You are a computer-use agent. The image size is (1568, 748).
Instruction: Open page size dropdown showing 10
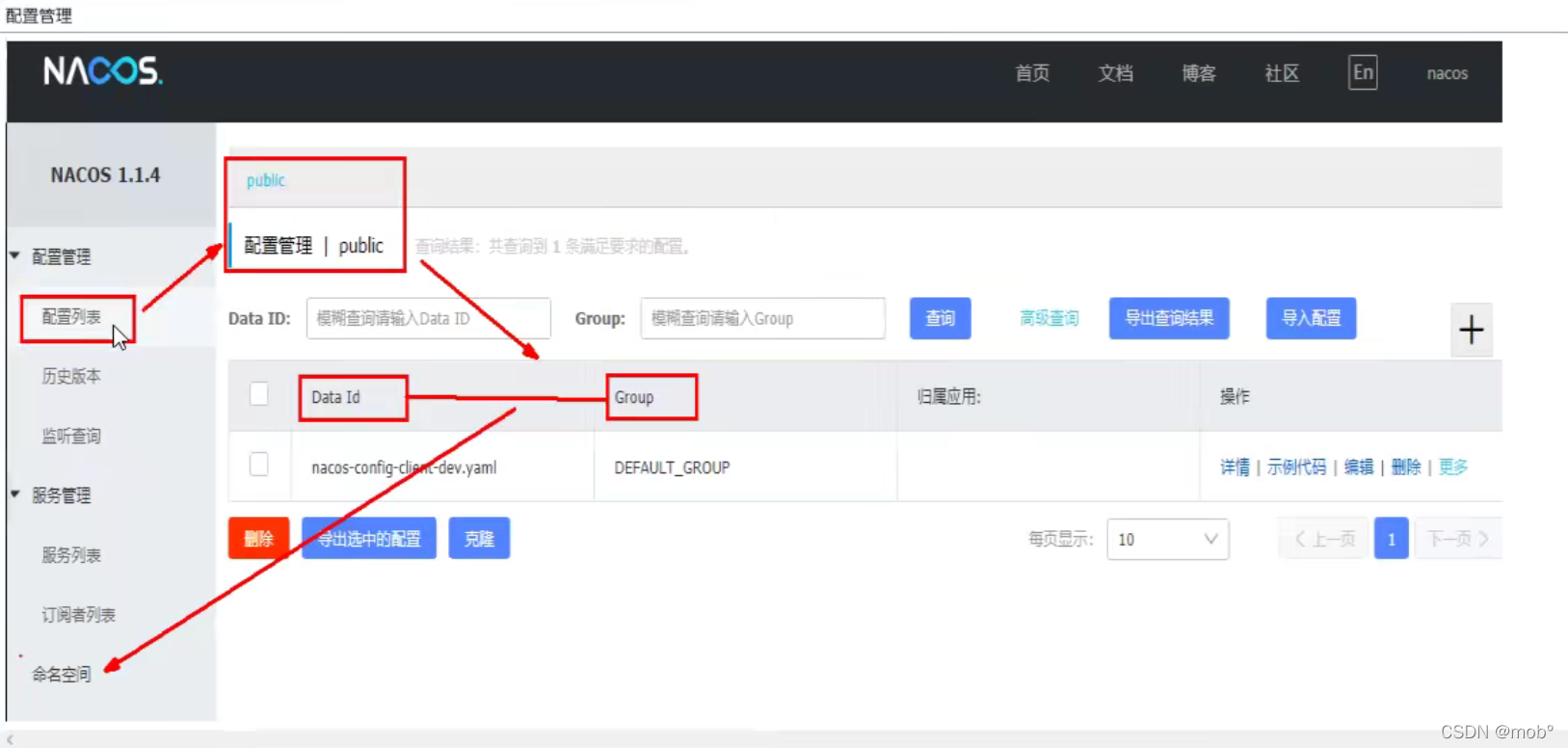1167,540
